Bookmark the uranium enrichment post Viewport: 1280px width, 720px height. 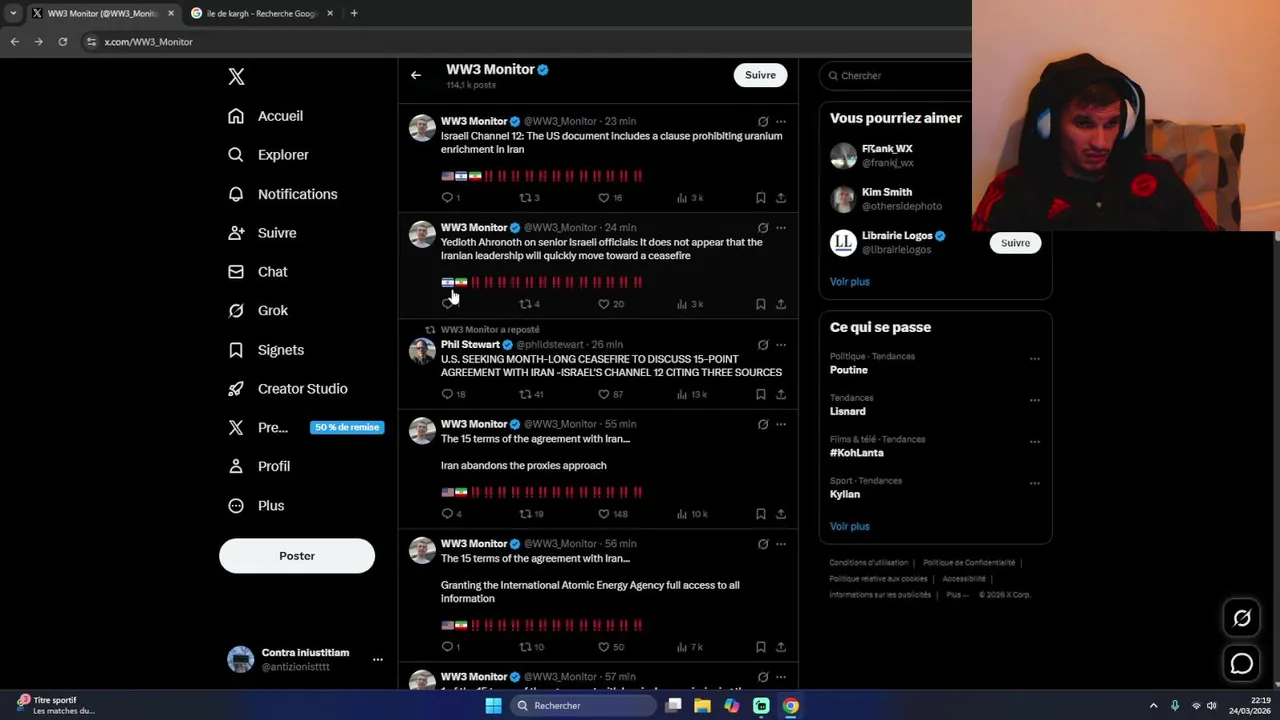[761, 198]
